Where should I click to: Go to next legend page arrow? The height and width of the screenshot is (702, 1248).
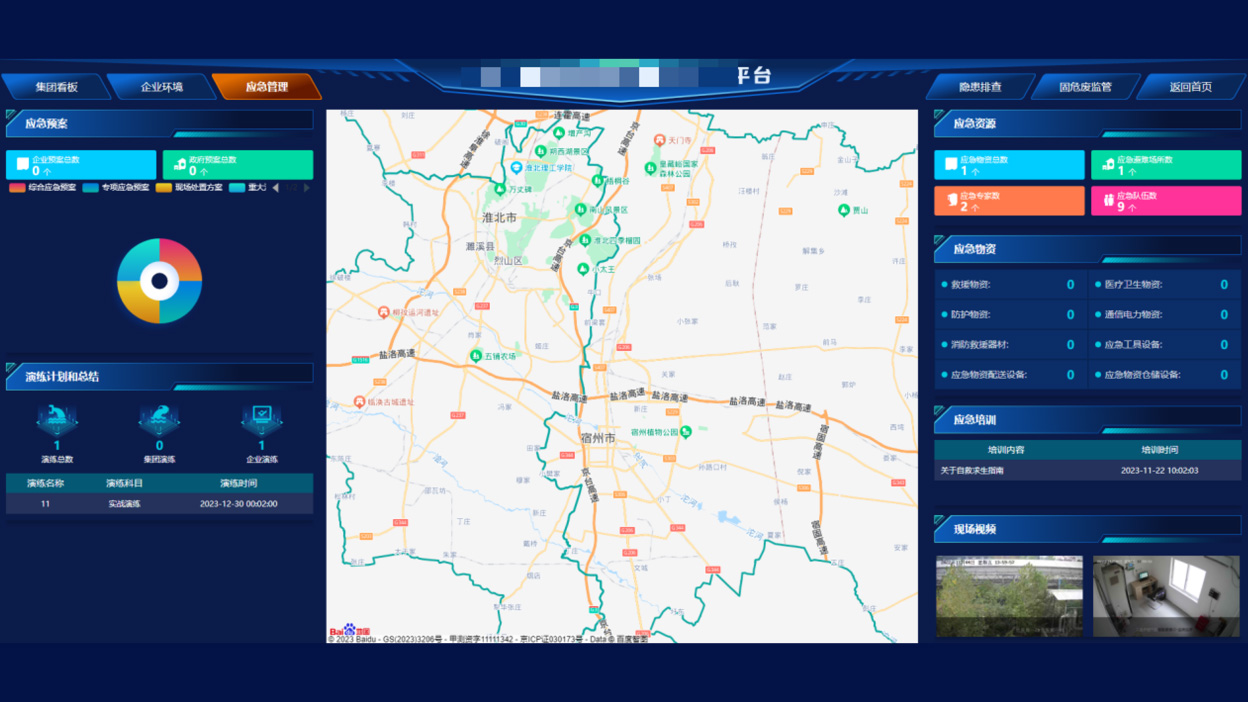click(x=307, y=187)
